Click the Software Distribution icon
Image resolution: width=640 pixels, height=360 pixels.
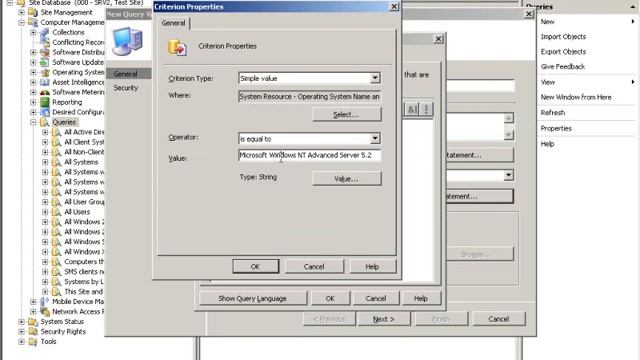[x=45, y=52]
